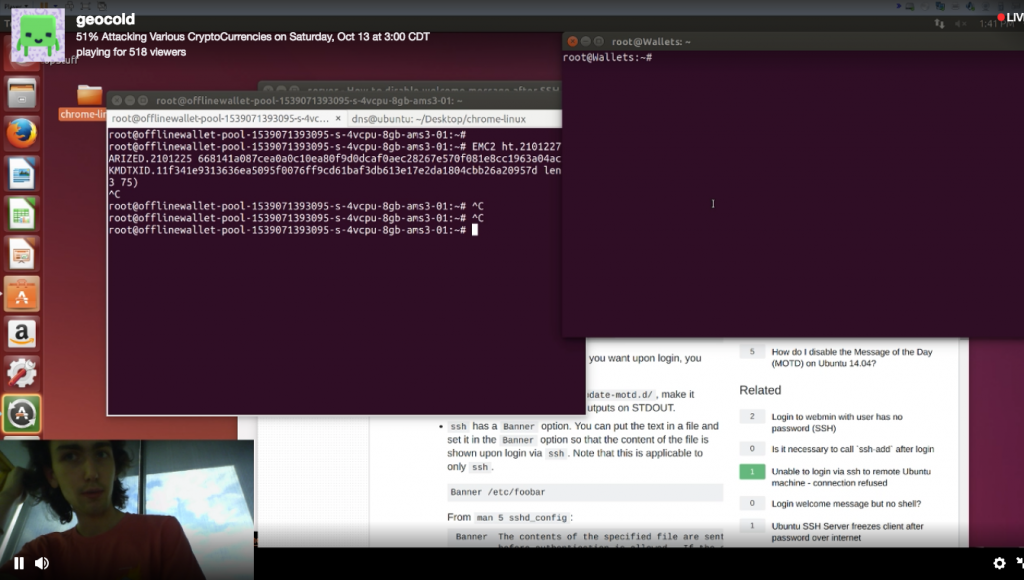Open the Files manager dock icon
The image size is (1024, 580).
22,94
